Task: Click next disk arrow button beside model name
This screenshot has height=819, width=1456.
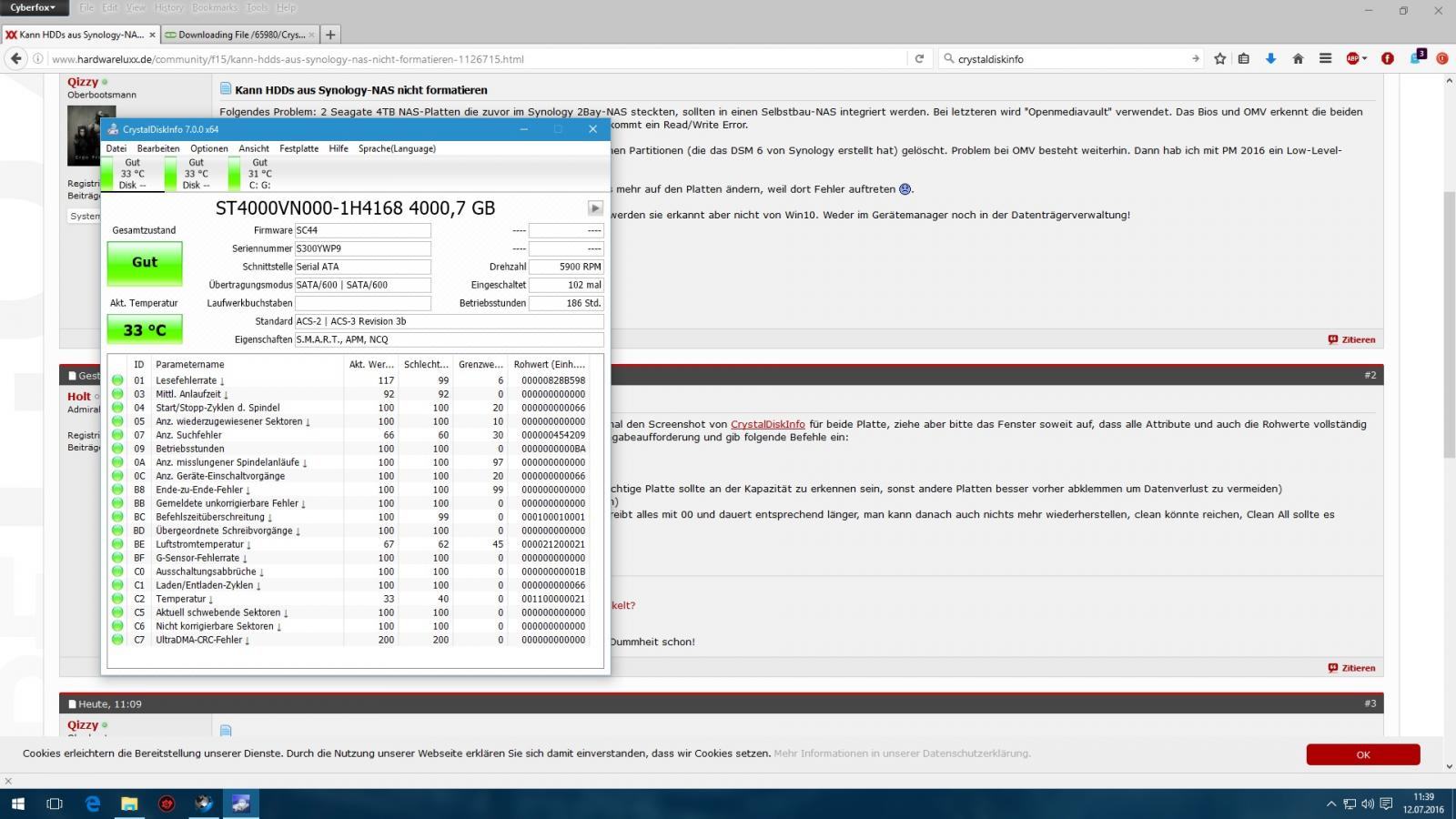Action: click(595, 207)
